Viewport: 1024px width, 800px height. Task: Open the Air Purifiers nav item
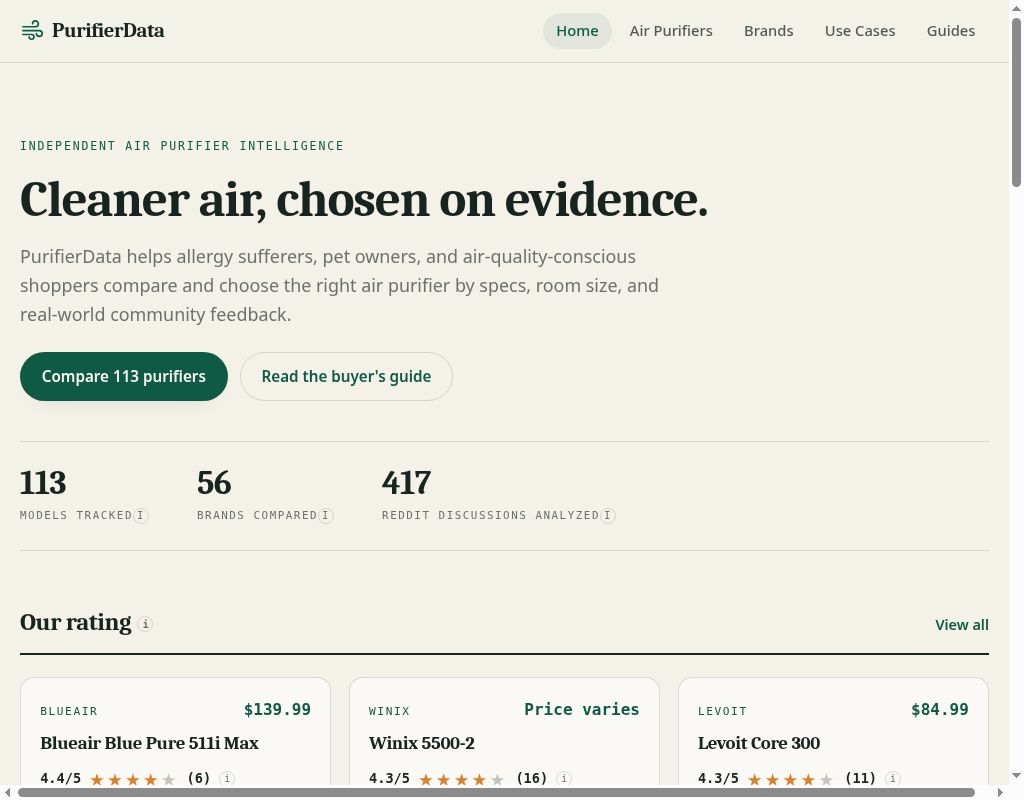point(671,31)
